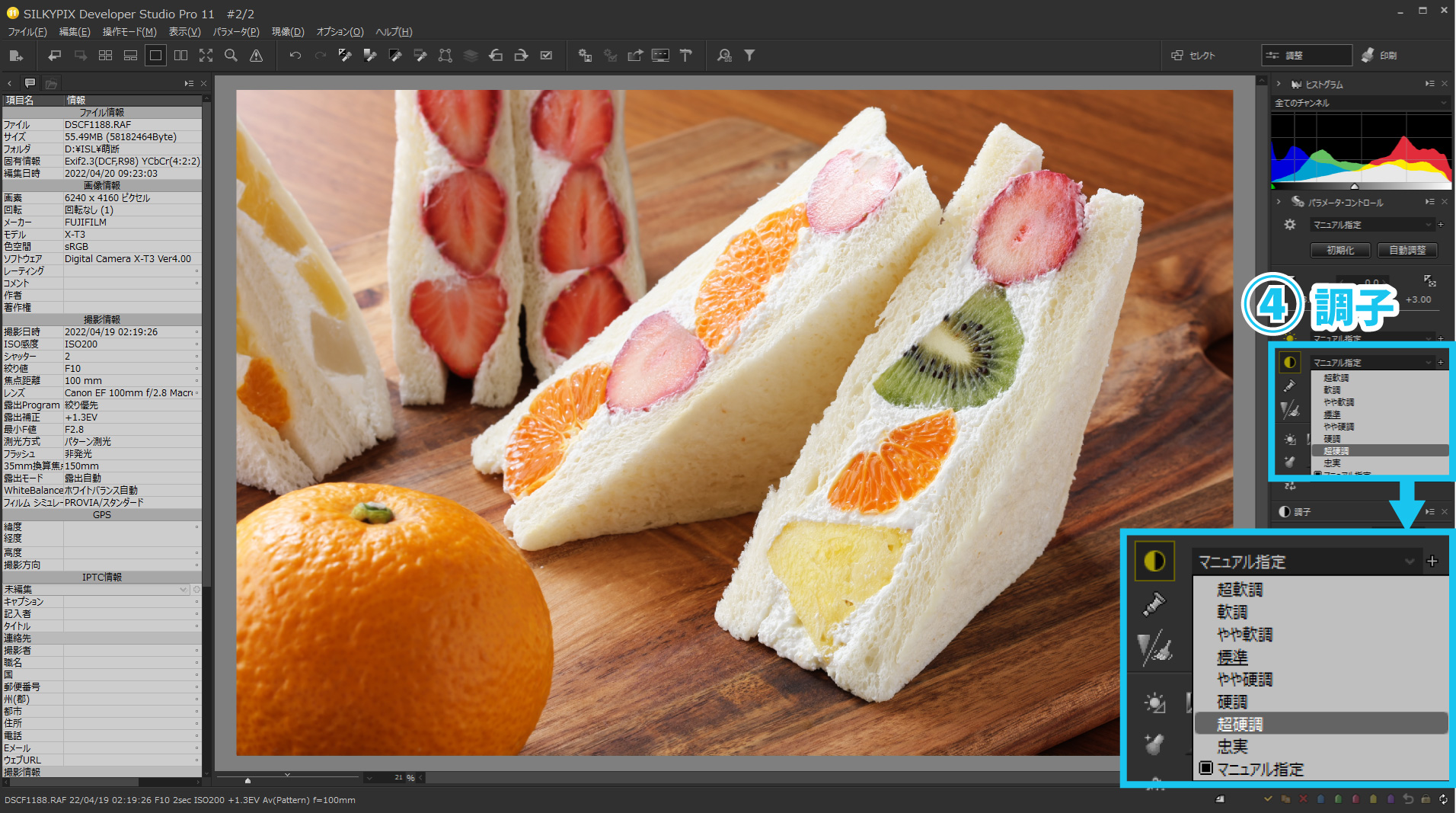
Task: Select single preview mode icon
Action: [x=155, y=56]
